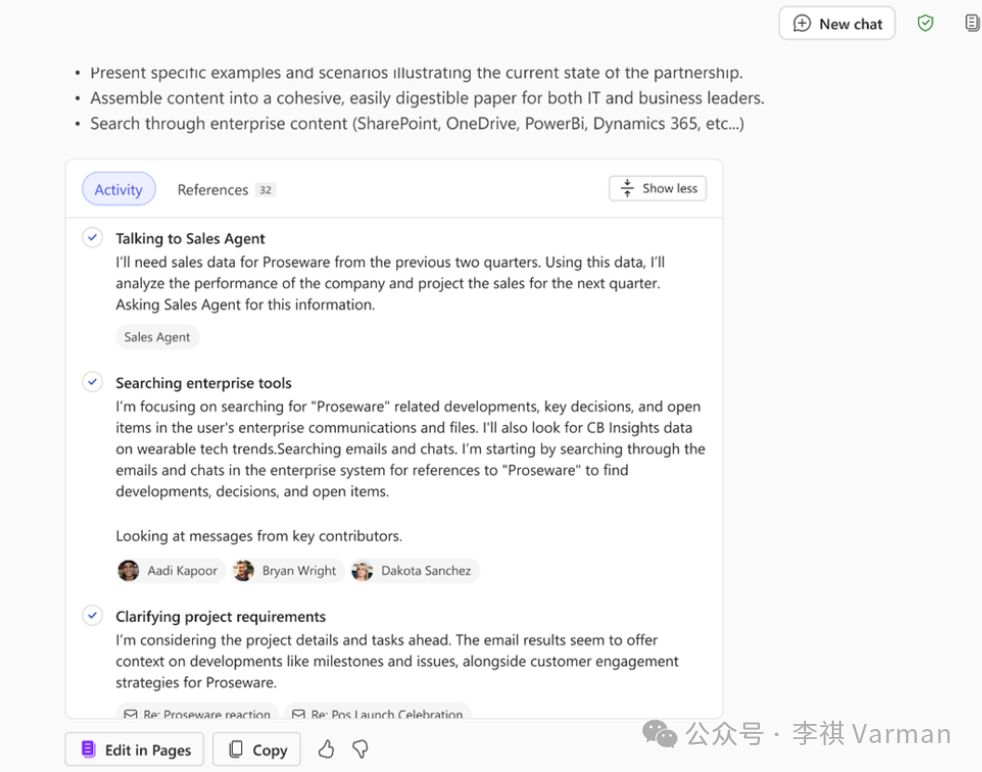Click the Sales Agent tag chip
Image resolution: width=982 pixels, height=772 pixels.
157,337
